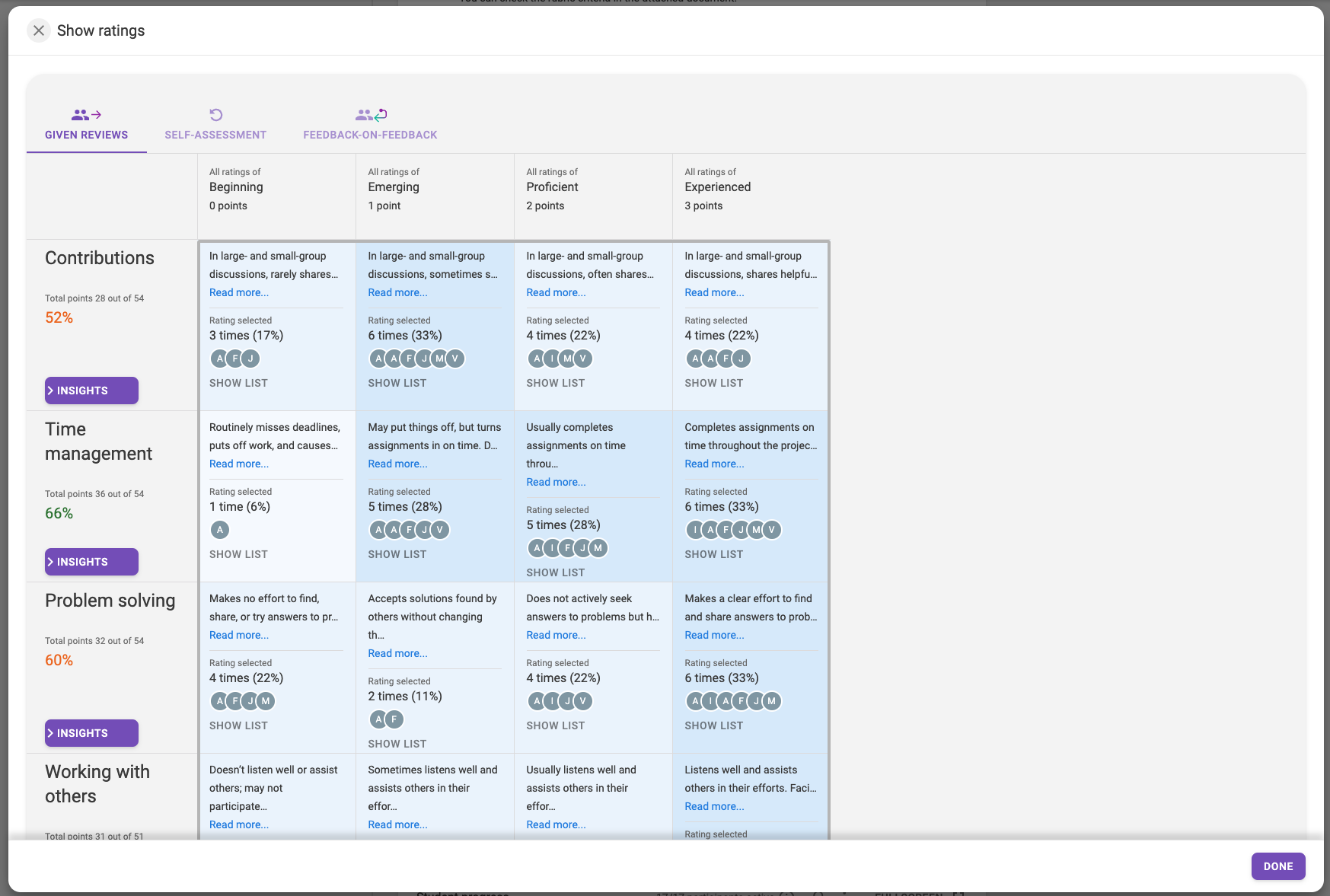This screenshot has height=896, width=1330.
Task: Click the Self-Assessment circular arrow icon
Action: (216, 115)
